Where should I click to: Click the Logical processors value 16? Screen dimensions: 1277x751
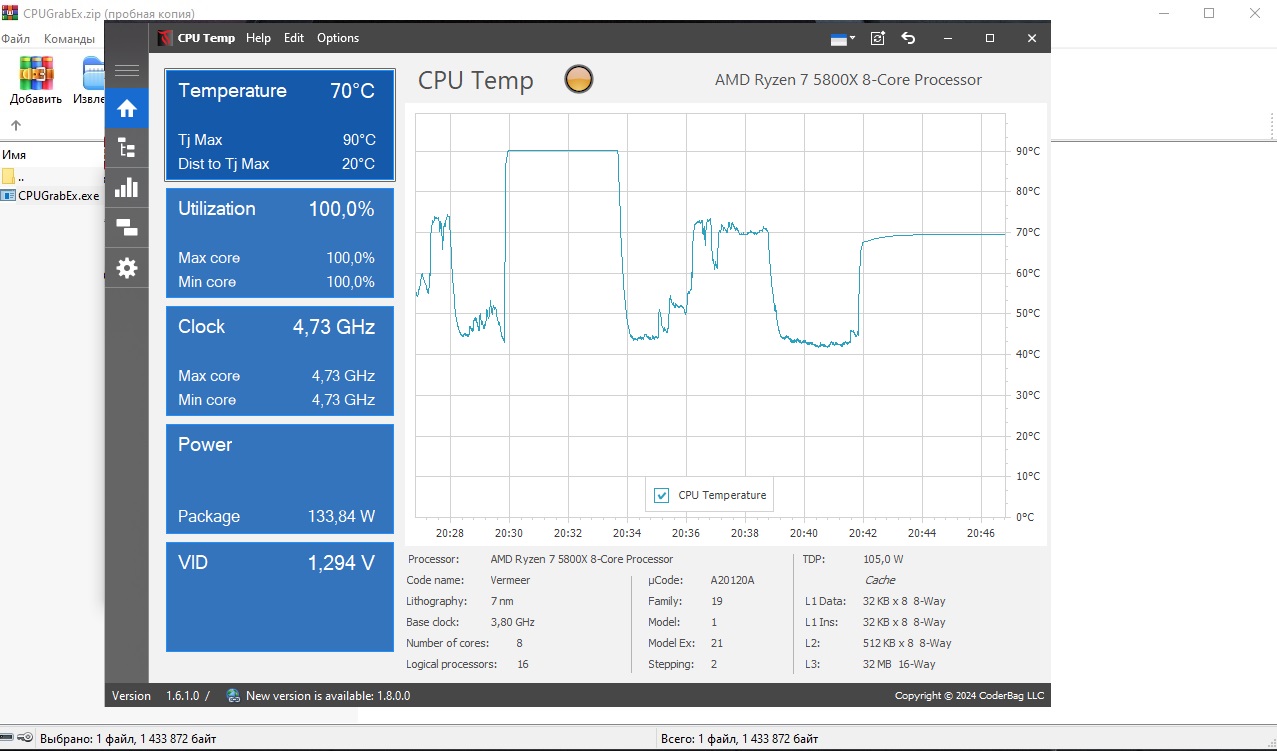pyautogui.click(x=523, y=664)
